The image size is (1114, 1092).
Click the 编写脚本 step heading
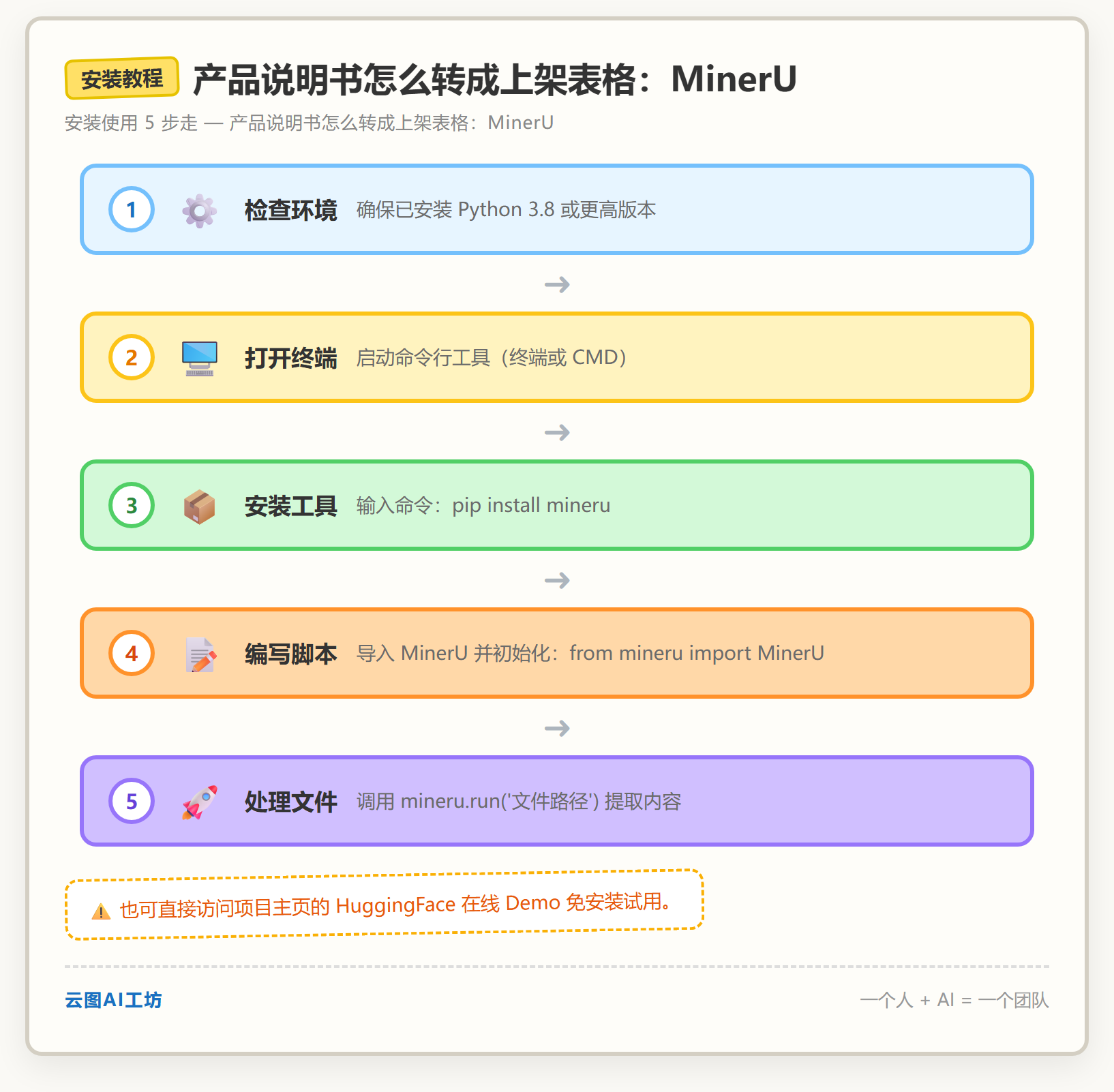tap(291, 654)
